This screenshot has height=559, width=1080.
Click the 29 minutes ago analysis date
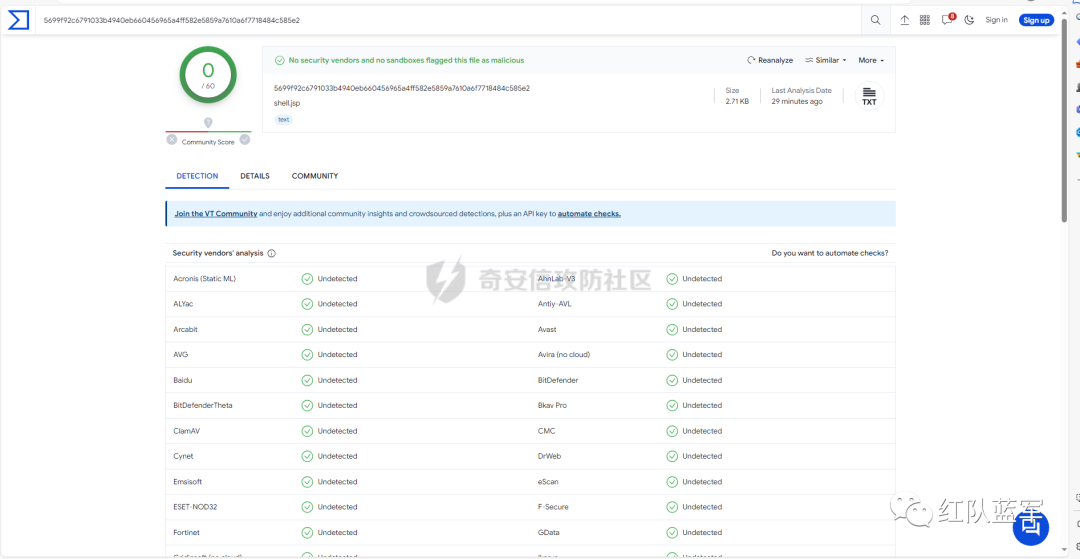point(797,102)
